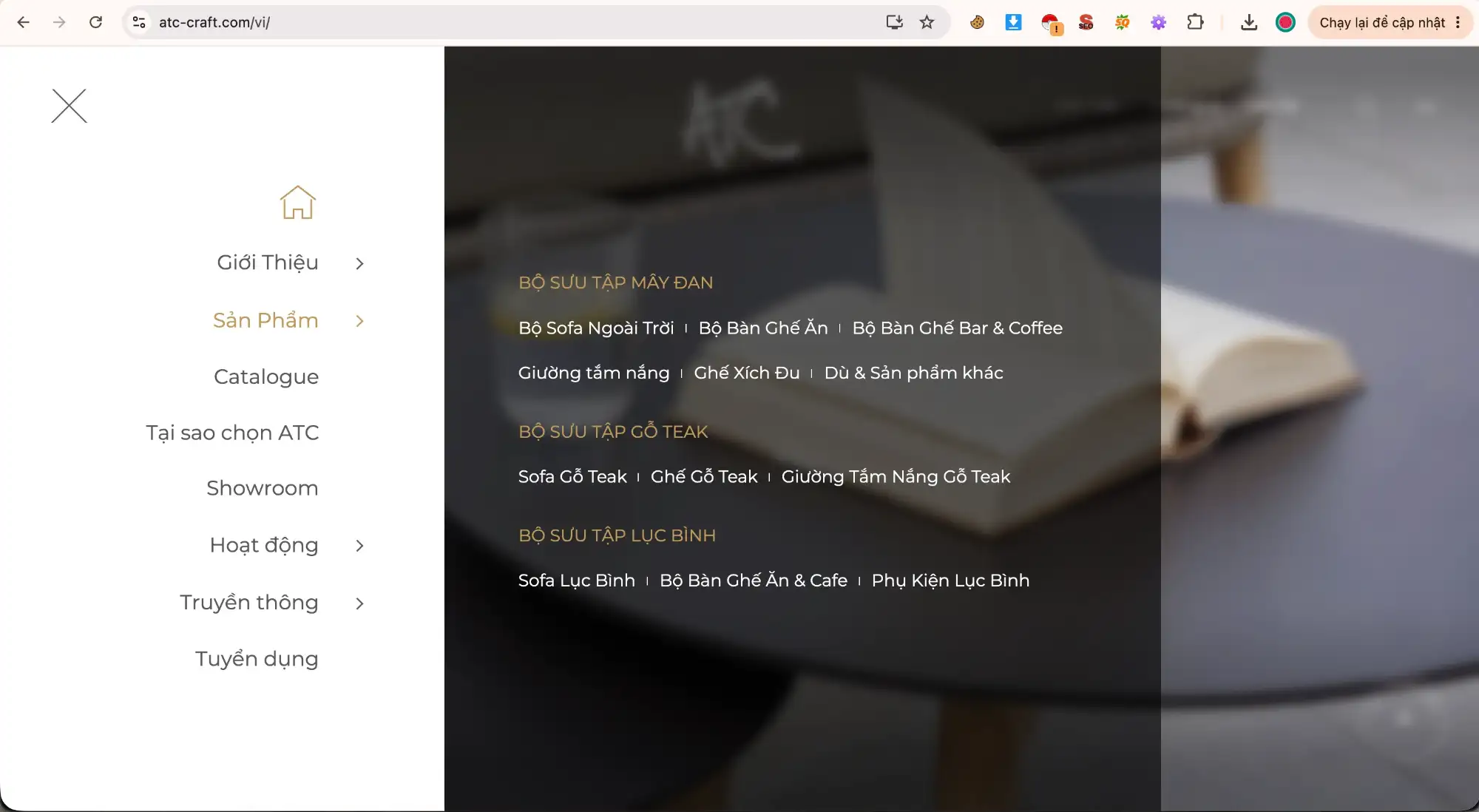Expand the Hoạt động submenu chevron
1479x812 pixels.
click(360, 546)
